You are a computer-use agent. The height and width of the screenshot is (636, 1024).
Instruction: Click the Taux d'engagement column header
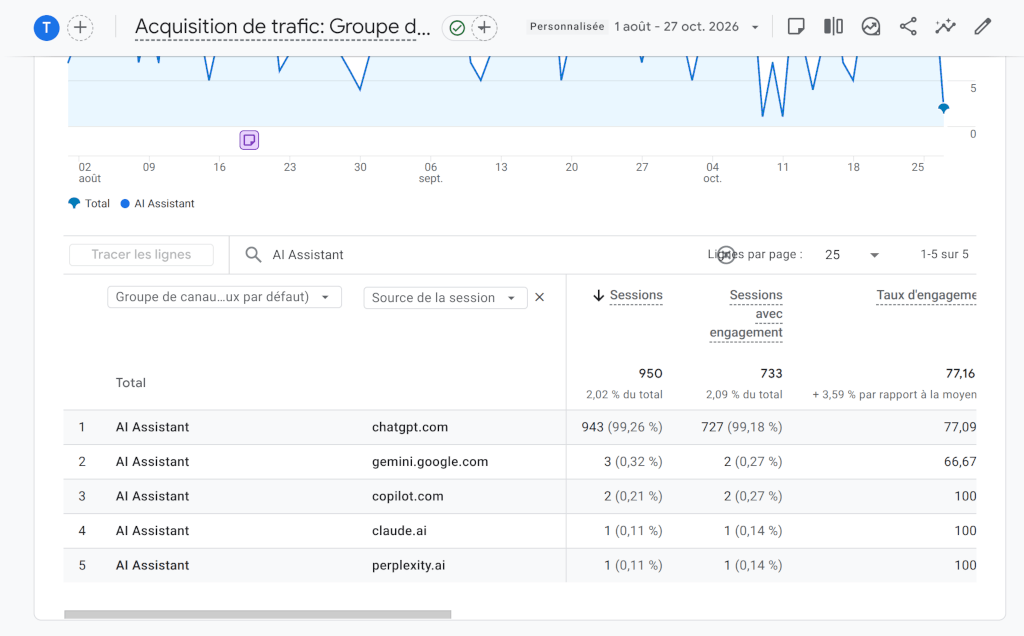click(926, 295)
